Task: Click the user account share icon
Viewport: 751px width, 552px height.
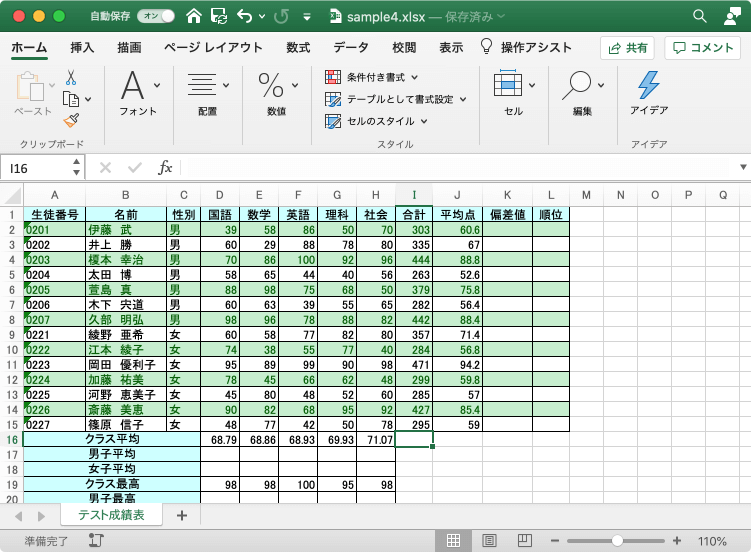Action: pyautogui.click(x=732, y=16)
